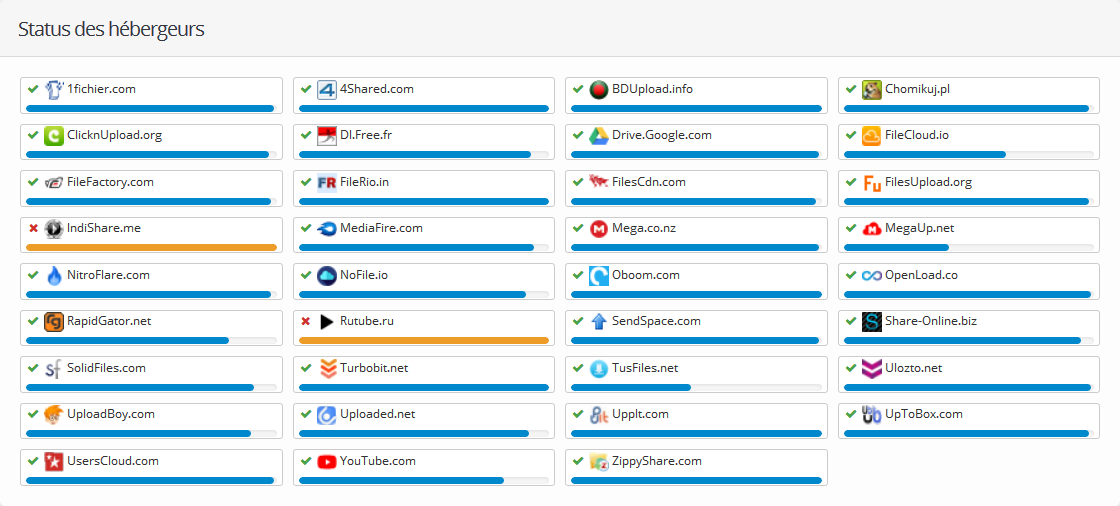Viewport: 1120px width, 506px height.
Task: Click the ZippyShare.com folder icon
Action: coord(599,462)
